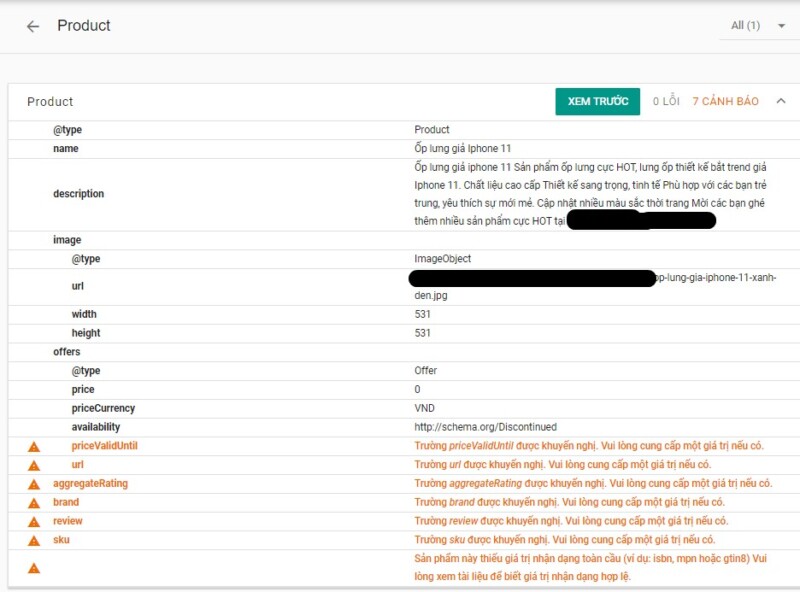Open the All (1) filter dropdown
Image resolution: width=800 pixels, height=592 pixels.
tap(756, 25)
